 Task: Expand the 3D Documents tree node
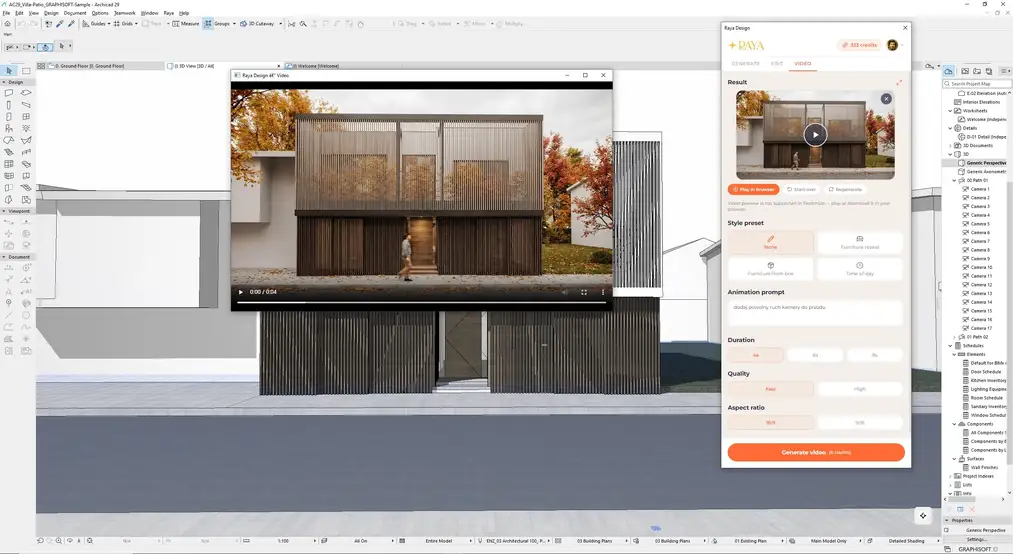click(x=950, y=145)
